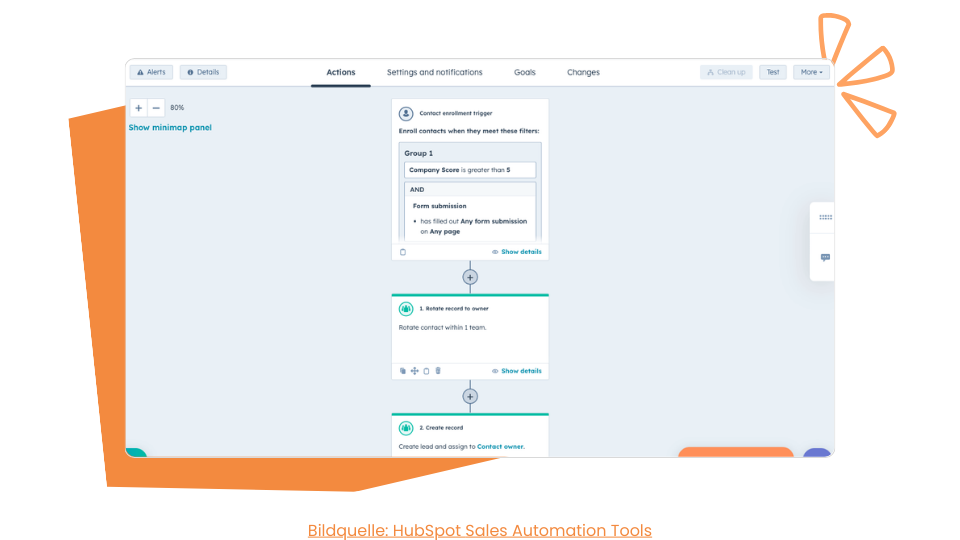
Task: Expand the More dropdown menu
Action: [811, 72]
